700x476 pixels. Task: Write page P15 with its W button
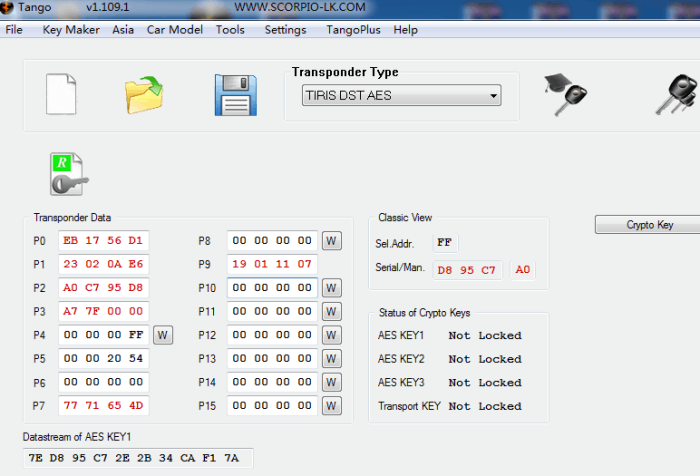point(332,406)
